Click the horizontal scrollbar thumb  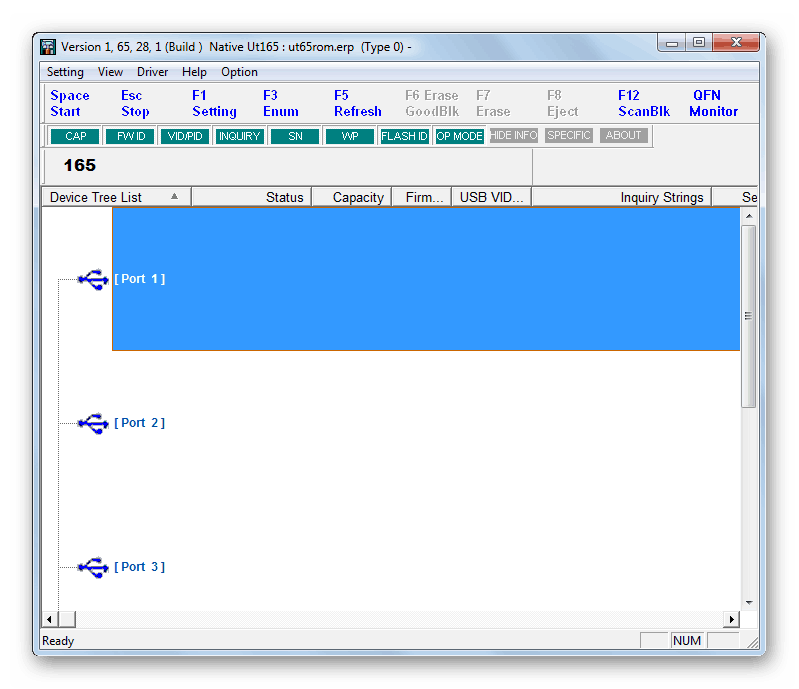click(x=67, y=619)
